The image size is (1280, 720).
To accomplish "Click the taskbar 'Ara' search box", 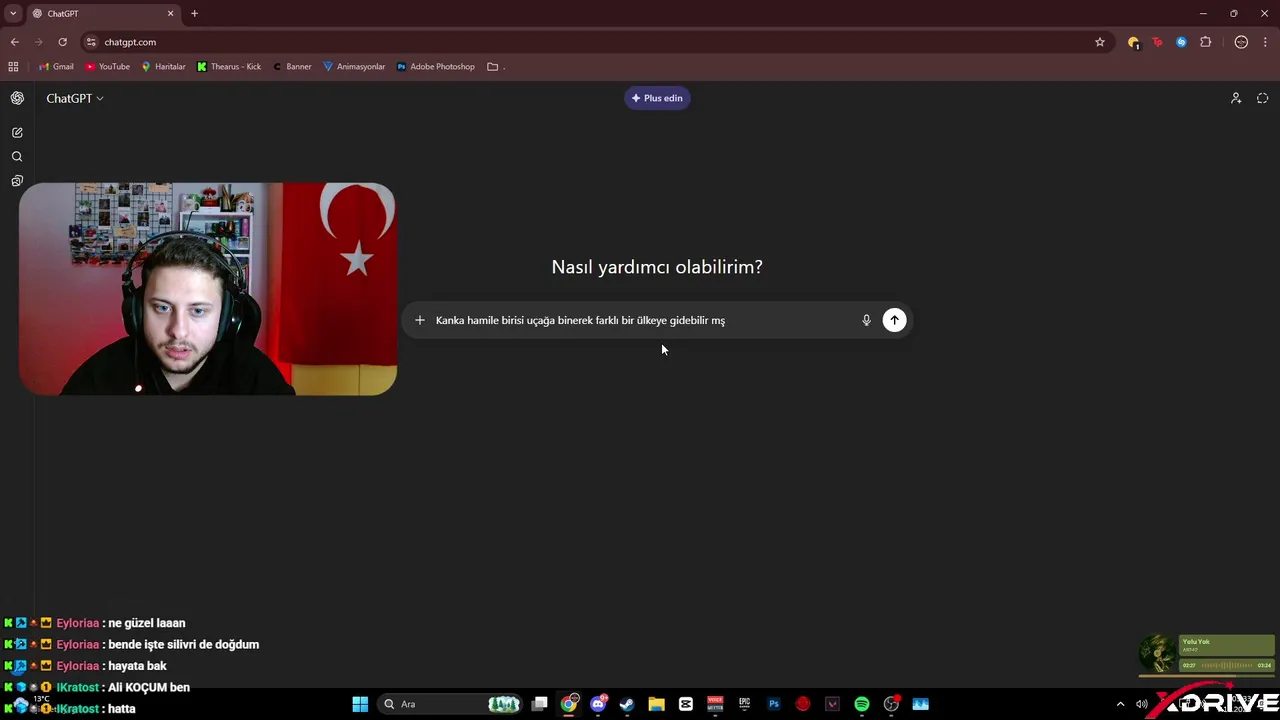I will (x=452, y=704).
